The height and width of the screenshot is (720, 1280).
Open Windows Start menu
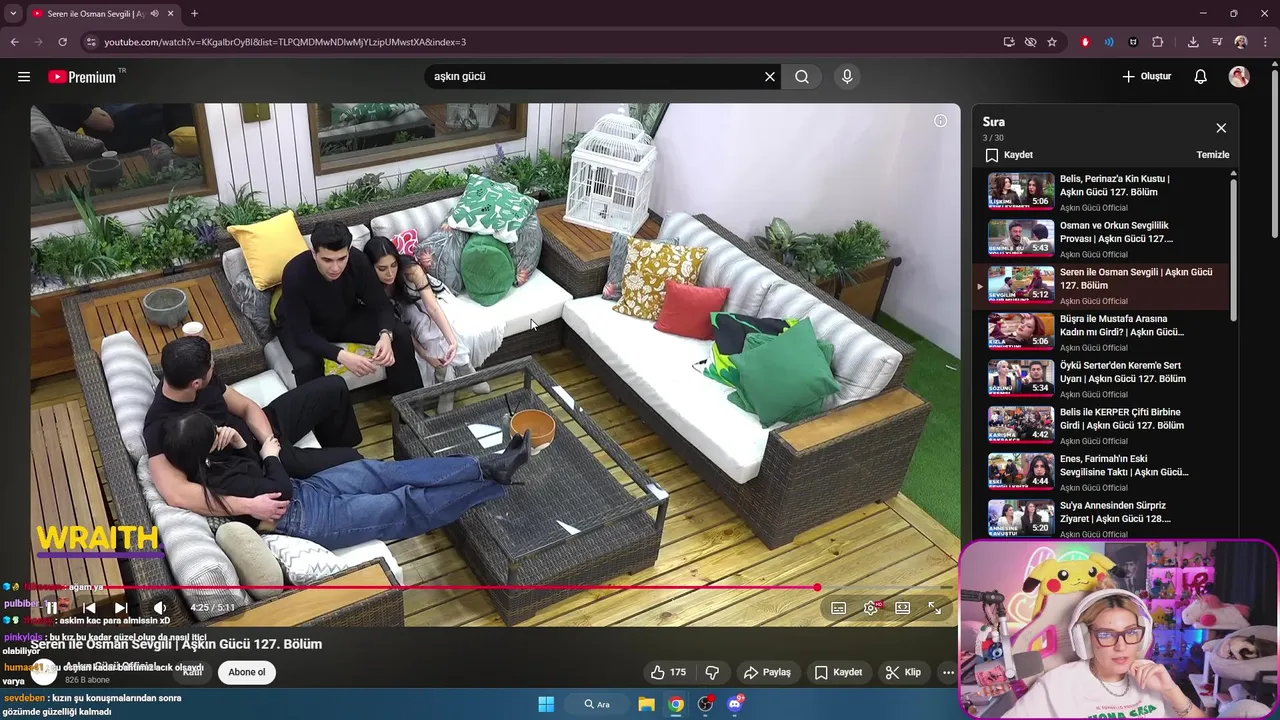point(546,704)
